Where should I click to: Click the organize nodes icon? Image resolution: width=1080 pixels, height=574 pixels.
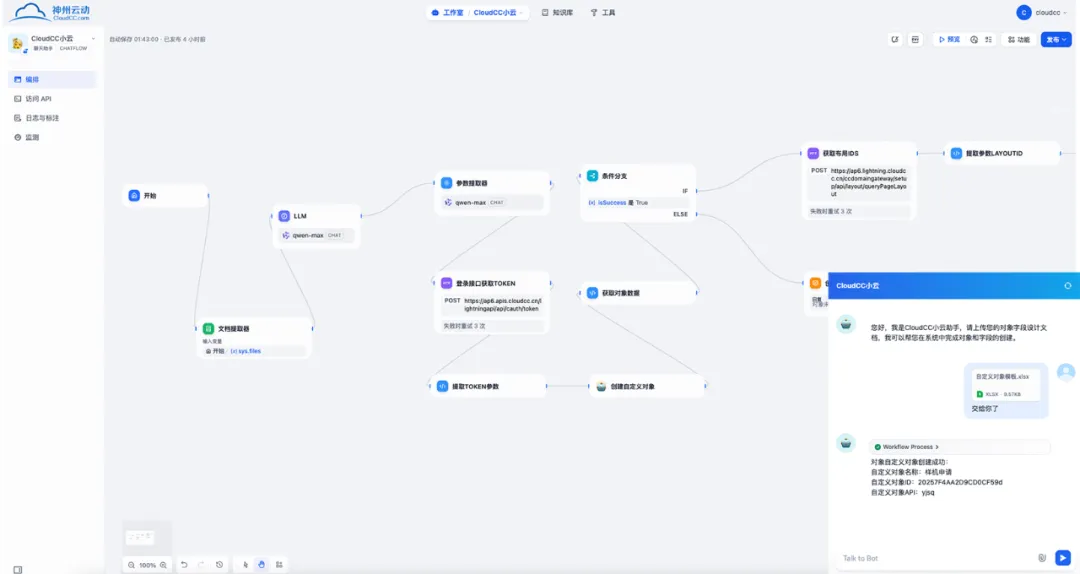point(279,565)
